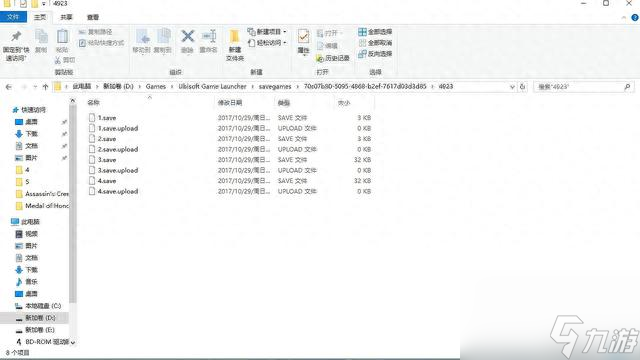
Task: Collapse the ribbon with the chevron
Action: click(624, 18)
